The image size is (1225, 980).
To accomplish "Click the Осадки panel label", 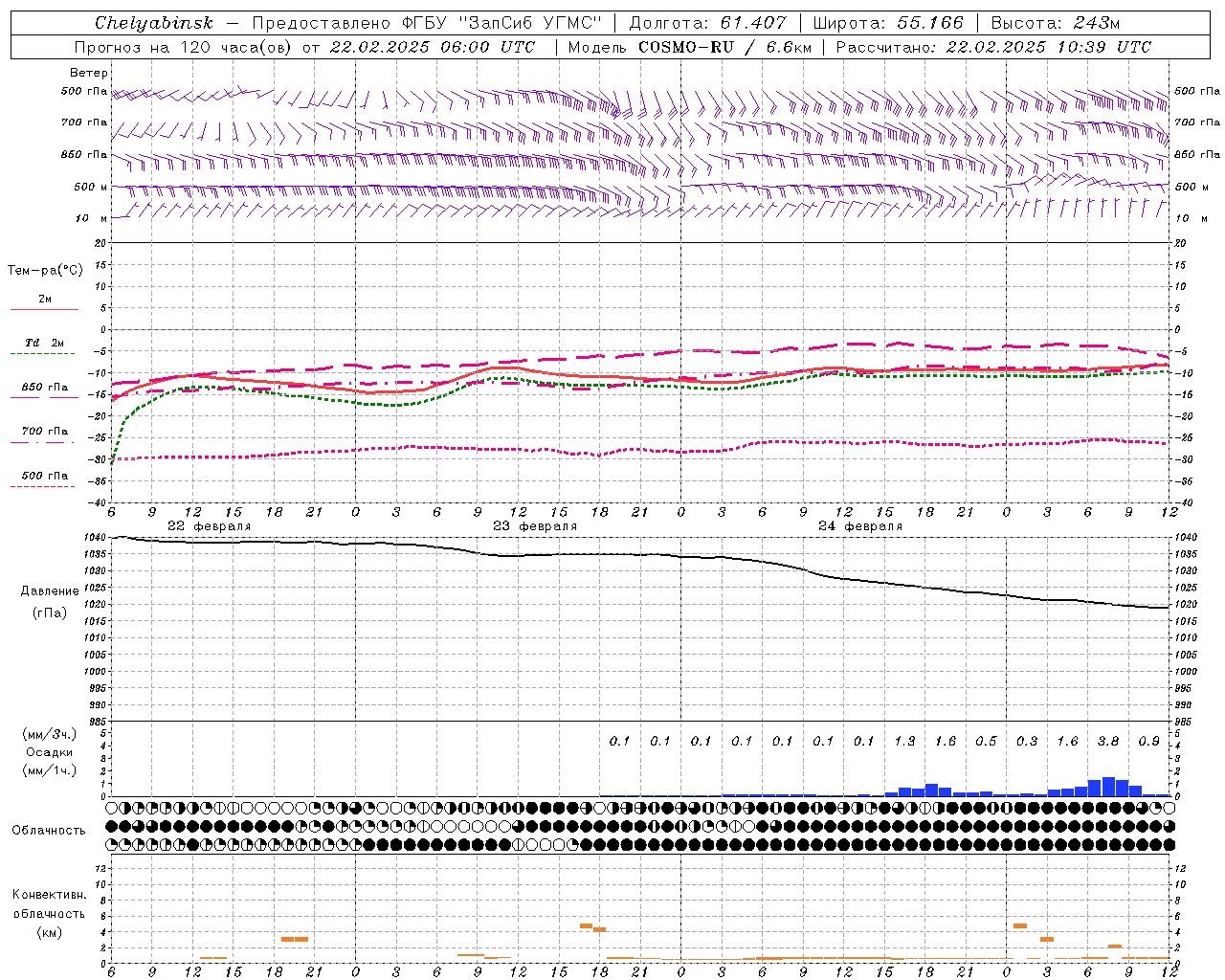I will point(50,752).
